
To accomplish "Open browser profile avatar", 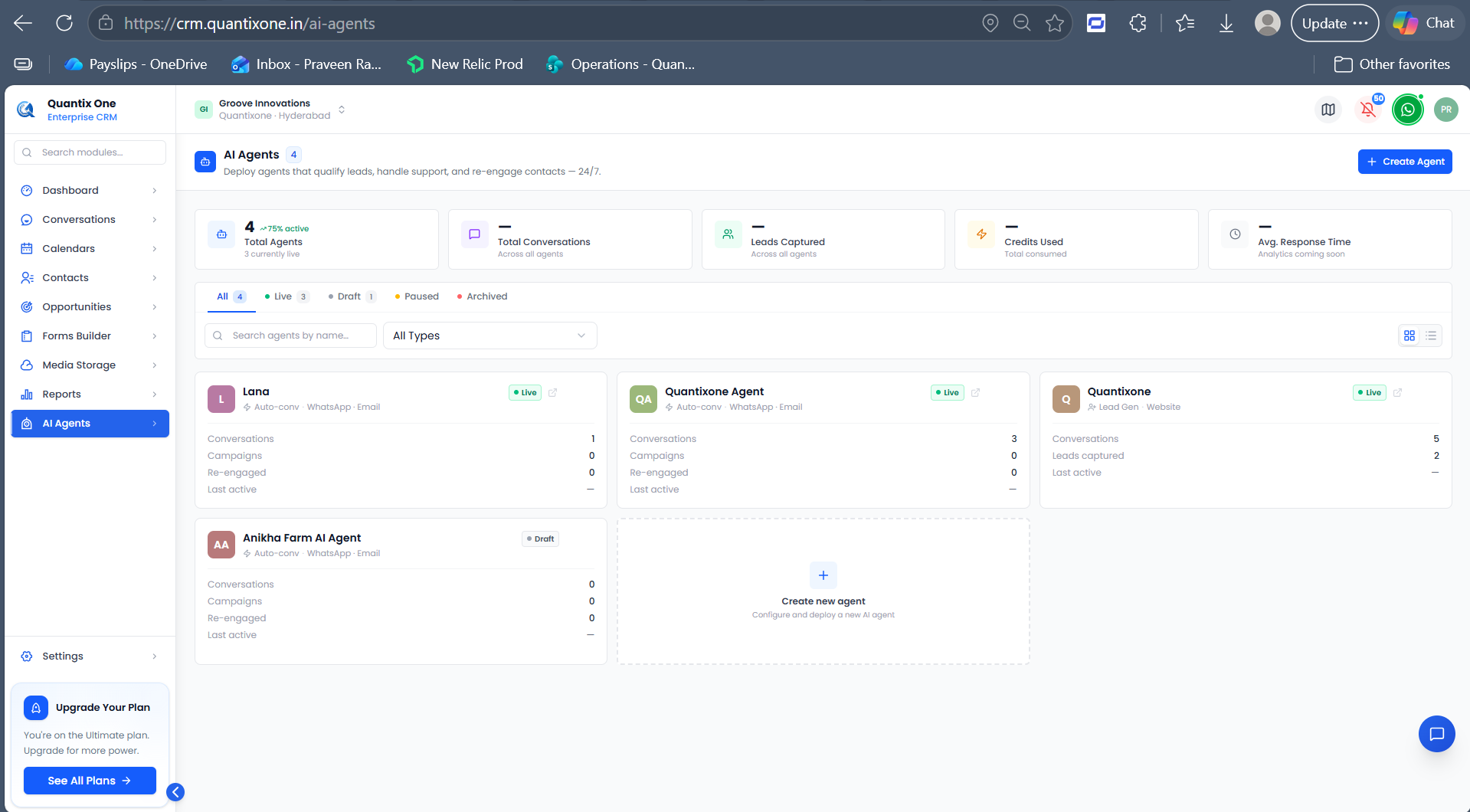I will tap(1267, 23).
